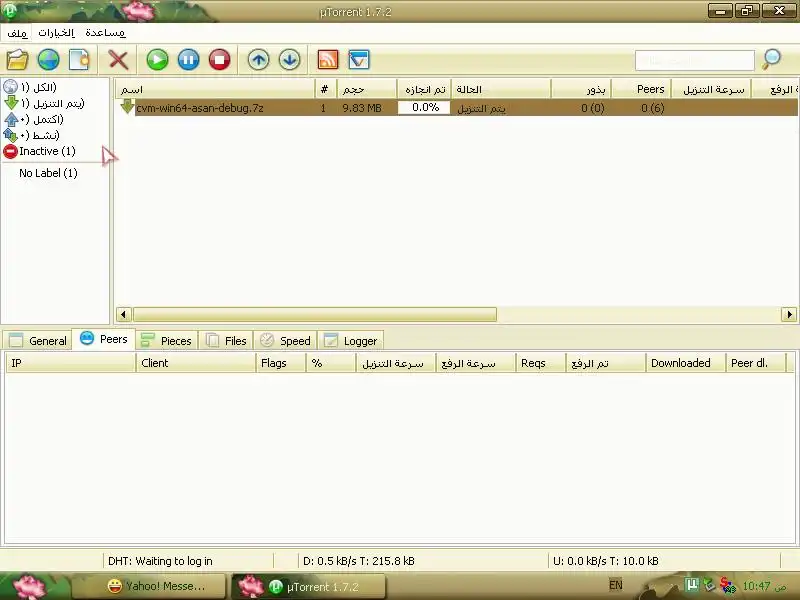The width and height of the screenshot is (800, 600).
Task: Sort by الحالة column header
Action: pos(501,89)
